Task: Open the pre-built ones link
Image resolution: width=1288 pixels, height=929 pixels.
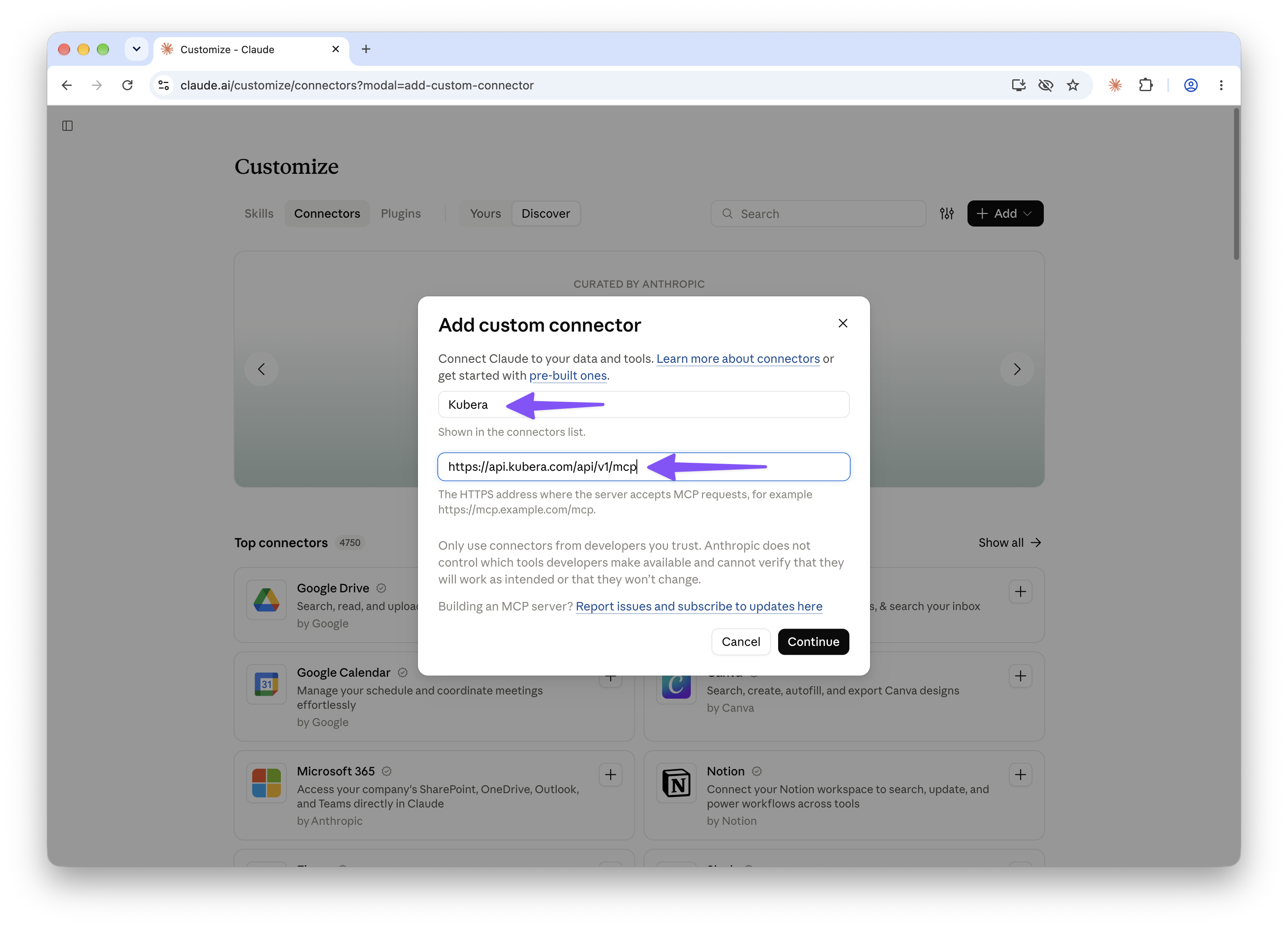Action: point(568,375)
